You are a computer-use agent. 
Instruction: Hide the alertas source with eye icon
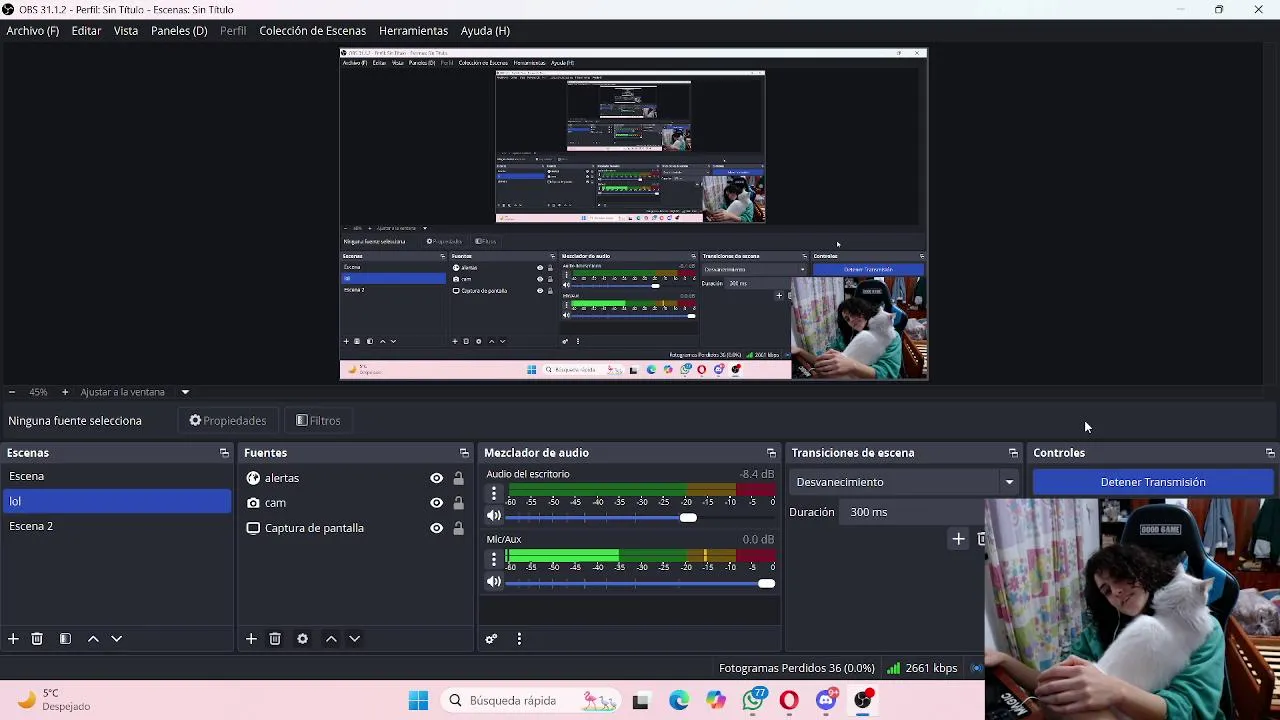[436, 478]
